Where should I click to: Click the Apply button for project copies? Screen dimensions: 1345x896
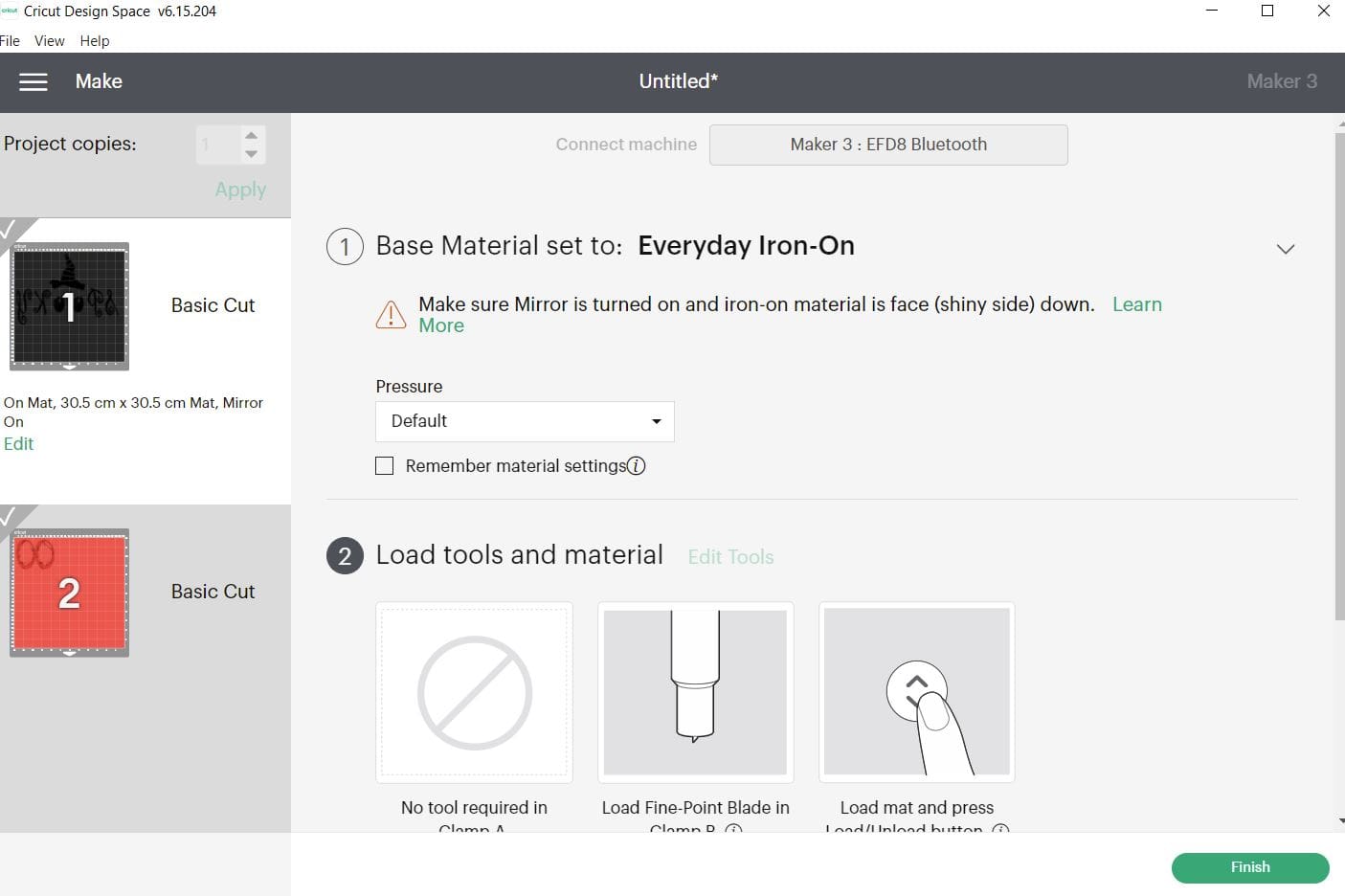pyautogui.click(x=240, y=190)
